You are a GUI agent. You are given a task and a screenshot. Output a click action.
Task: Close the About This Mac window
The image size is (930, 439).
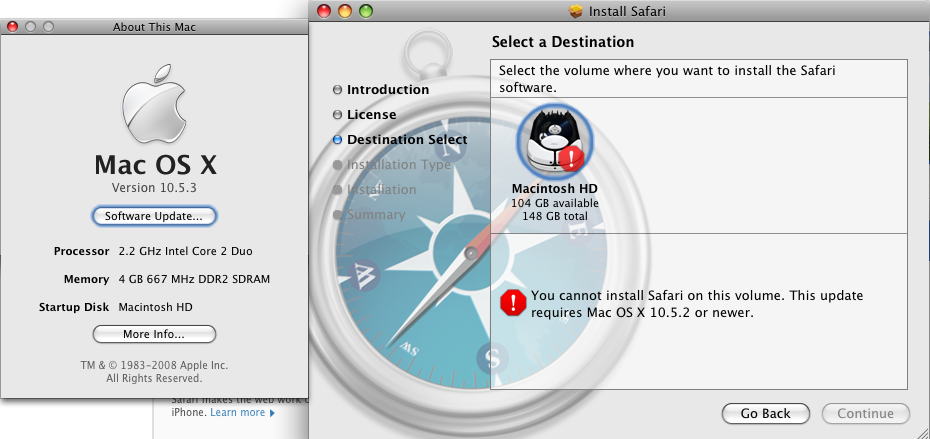pyautogui.click(x=12, y=27)
